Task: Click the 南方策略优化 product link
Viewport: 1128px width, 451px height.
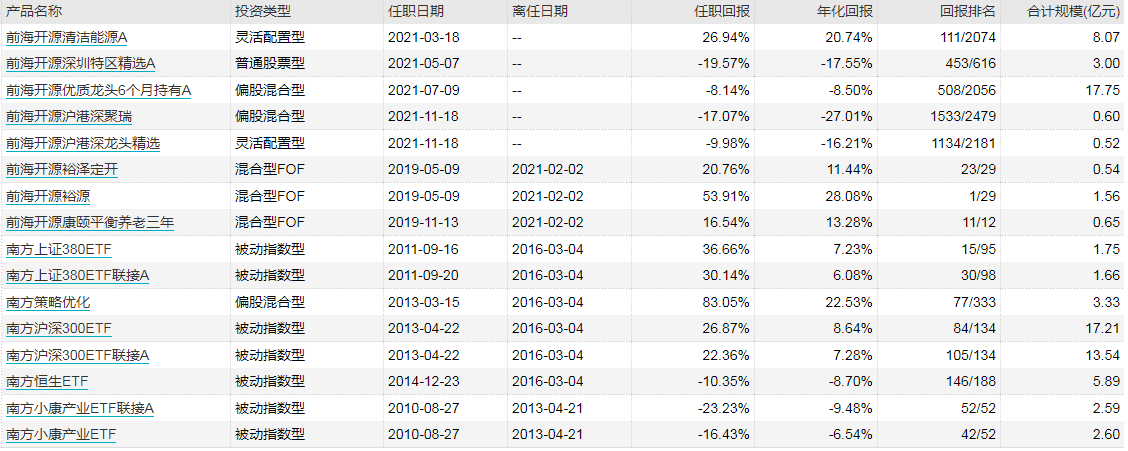Action: [x=48, y=302]
